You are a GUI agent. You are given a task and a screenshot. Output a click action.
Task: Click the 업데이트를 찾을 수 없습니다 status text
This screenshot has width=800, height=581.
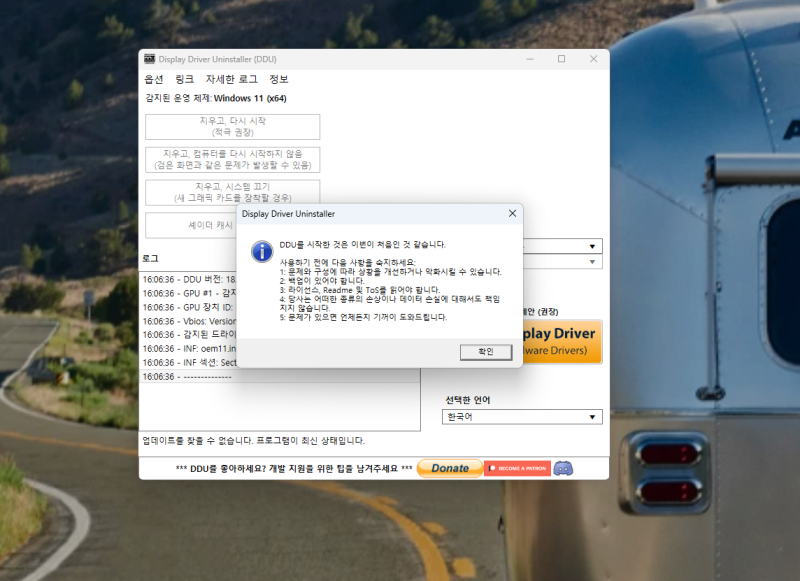point(254,440)
